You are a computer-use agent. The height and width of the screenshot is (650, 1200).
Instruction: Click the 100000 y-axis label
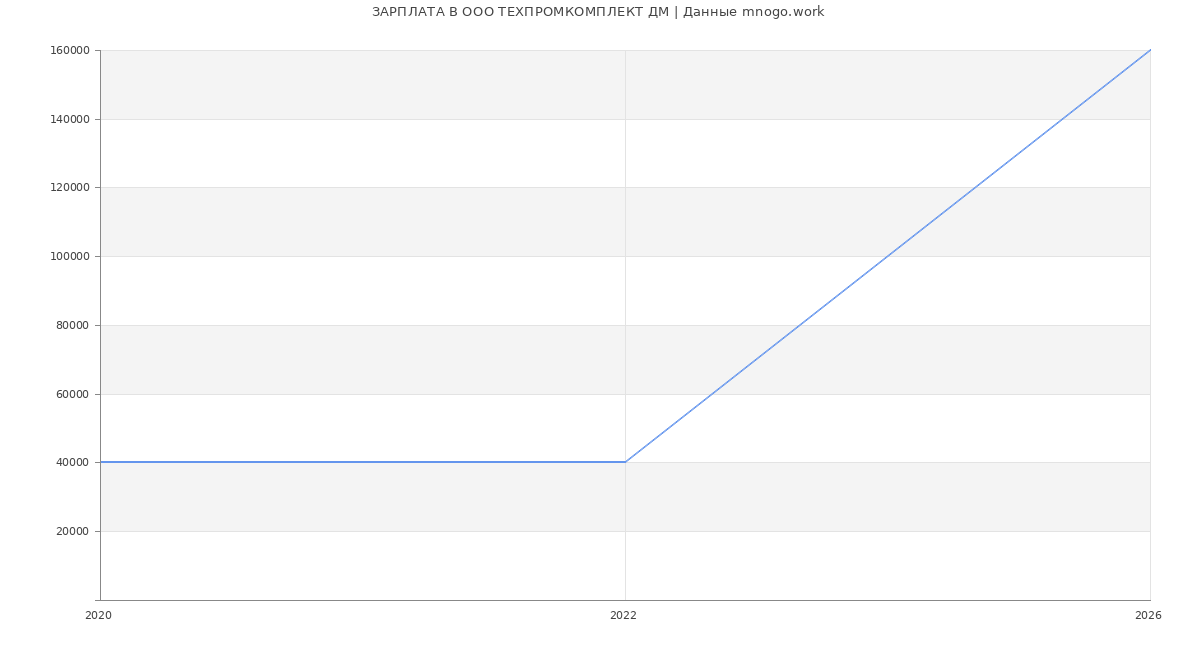click(x=69, y=257)
